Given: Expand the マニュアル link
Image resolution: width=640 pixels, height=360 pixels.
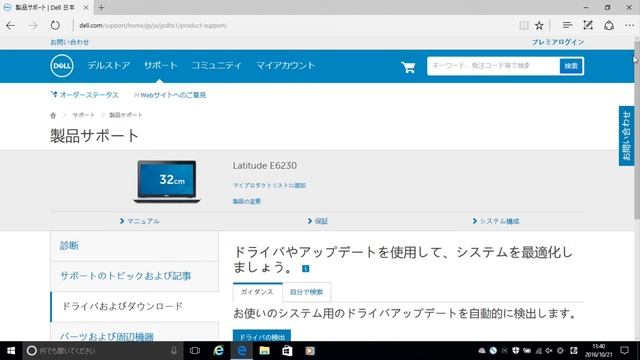Looking at the screenshot, I should click(x=140, y=221).
